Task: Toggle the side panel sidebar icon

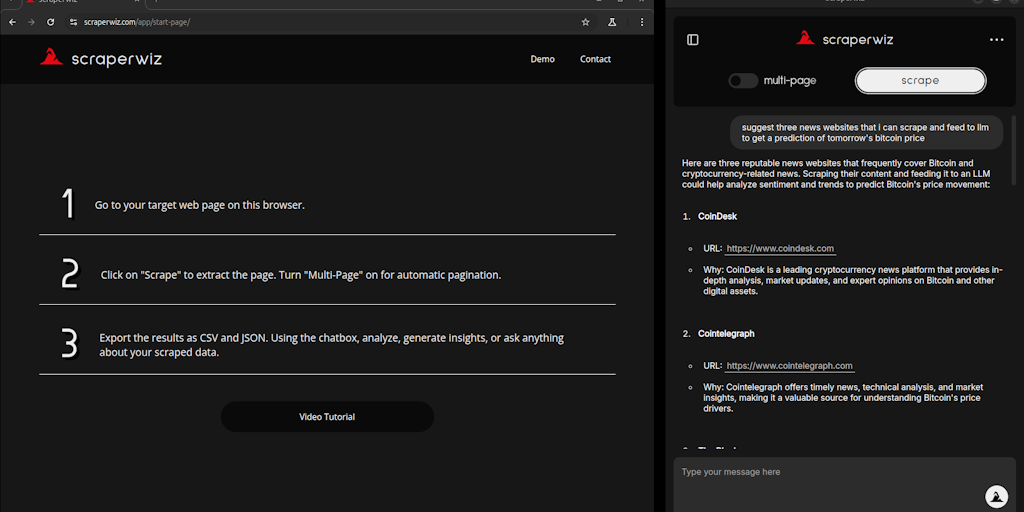Action: (x=693, y=40)
